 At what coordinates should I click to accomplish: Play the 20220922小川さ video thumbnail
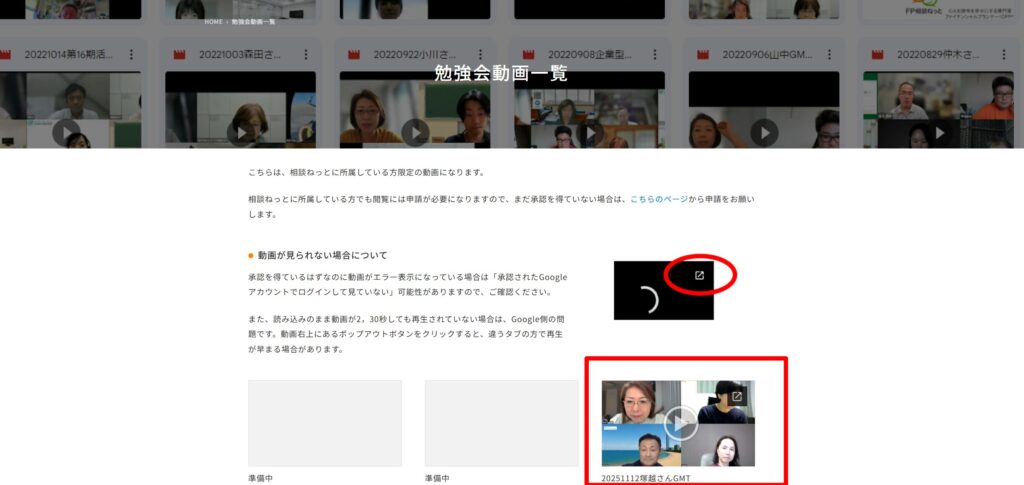415,131
